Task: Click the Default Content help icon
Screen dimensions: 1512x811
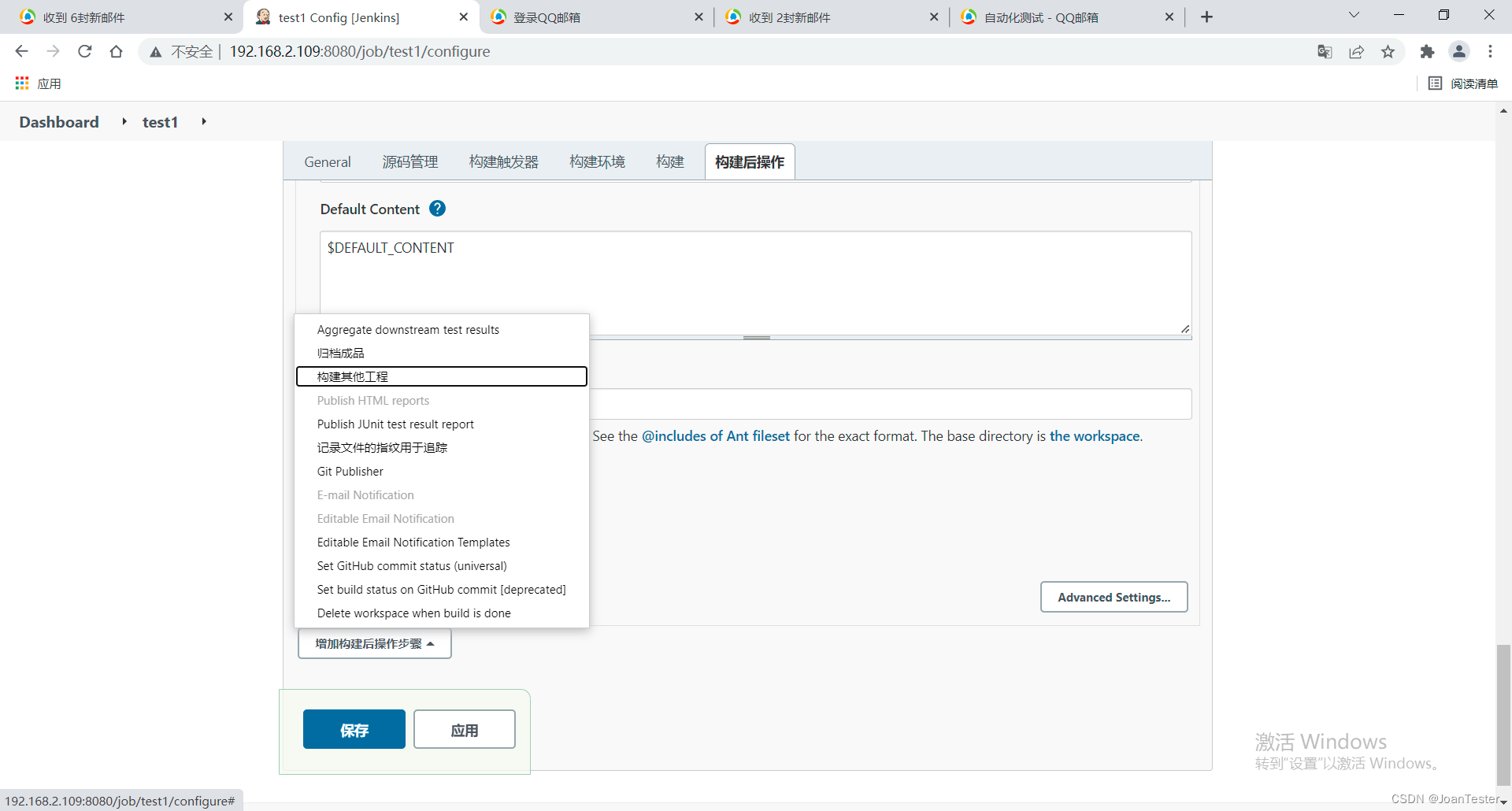Action: (x=437, y=208)
